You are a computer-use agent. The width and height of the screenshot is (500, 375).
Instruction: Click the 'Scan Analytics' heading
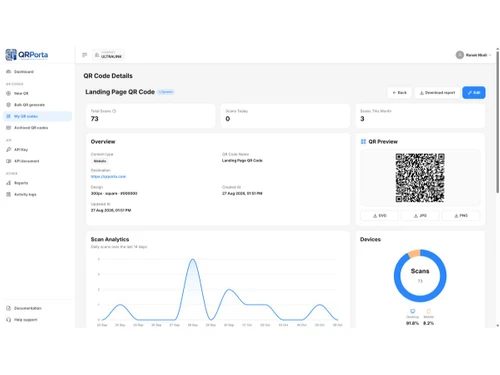pyautogui.click(x=110, y=239)
